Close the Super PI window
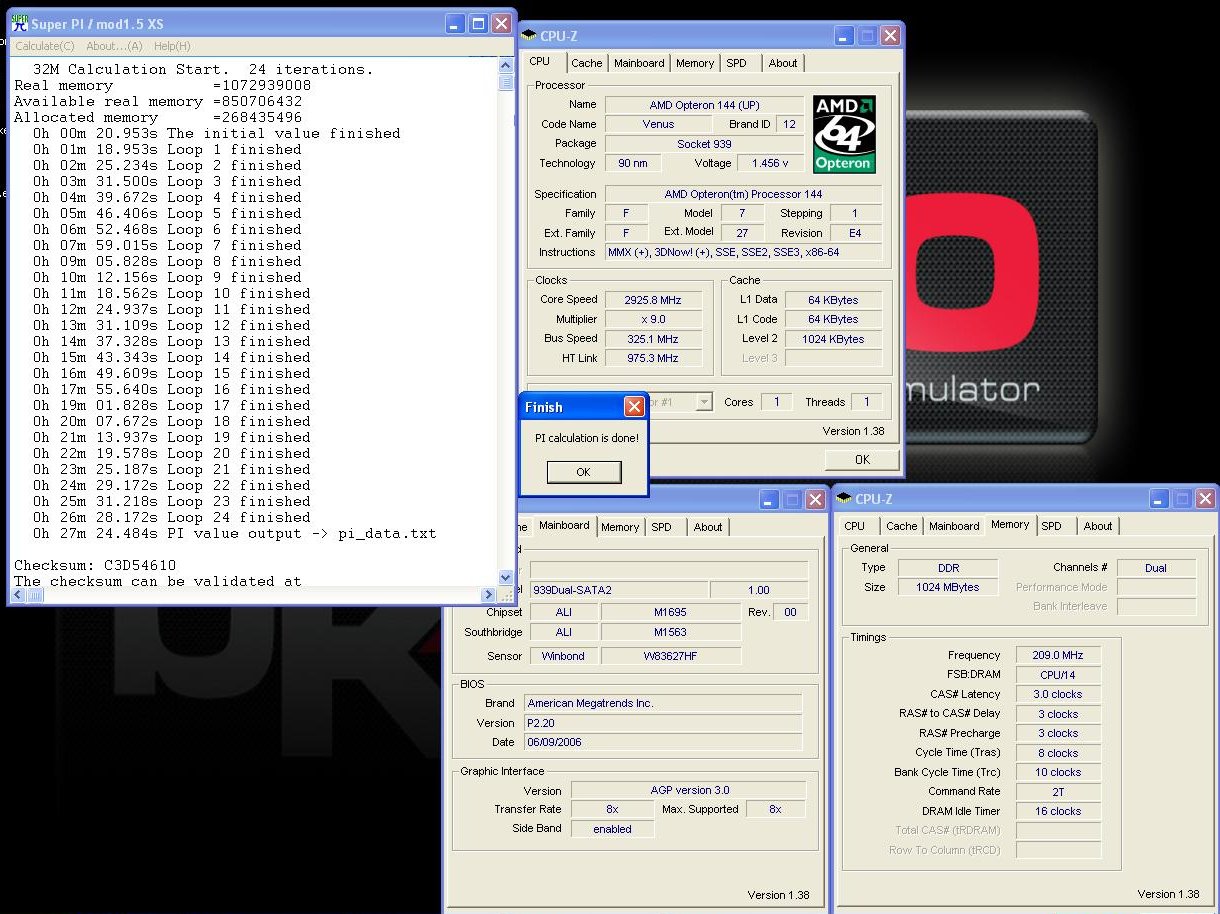 coord(501,24)
